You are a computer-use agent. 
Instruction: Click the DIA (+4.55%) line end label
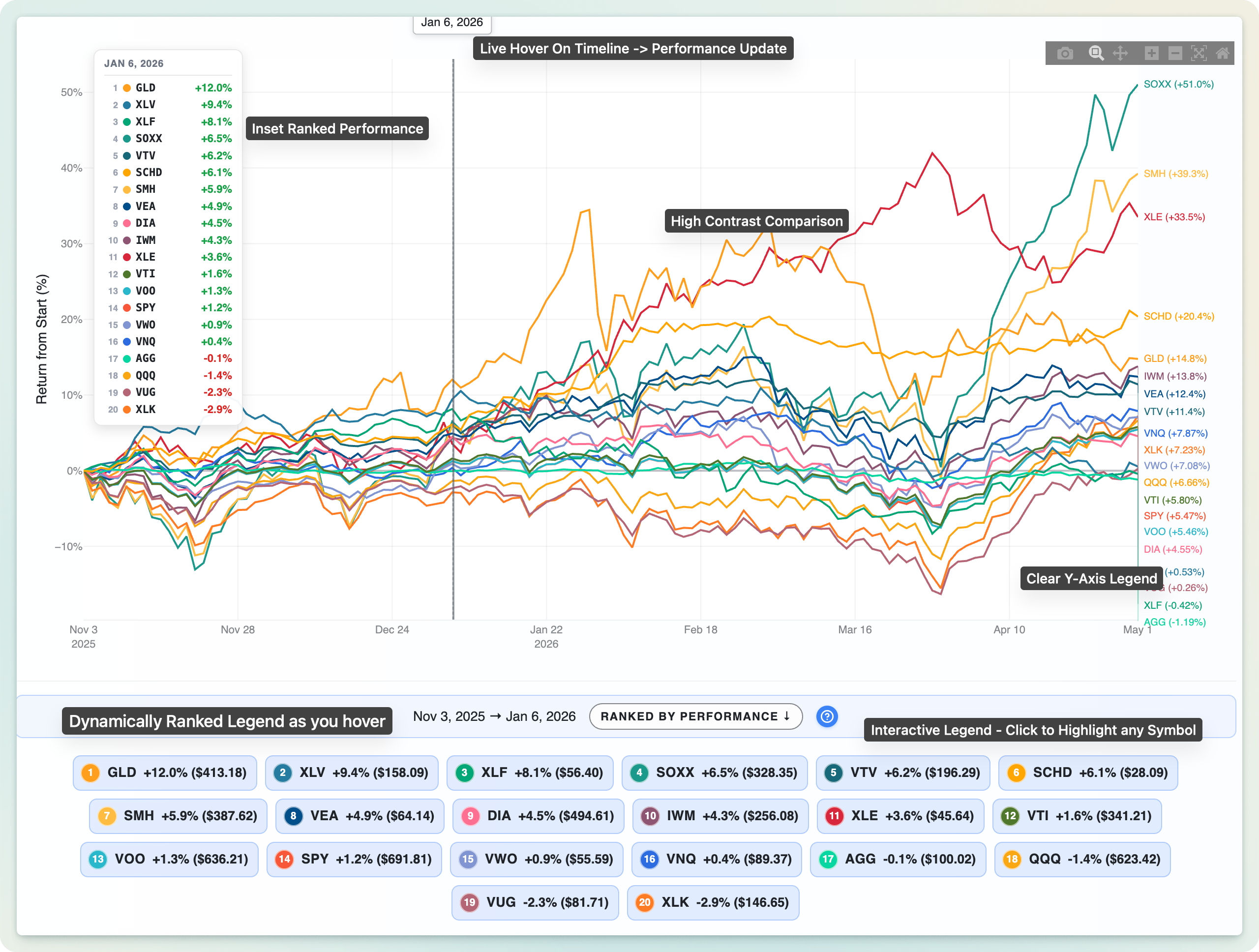(1173, 549)
